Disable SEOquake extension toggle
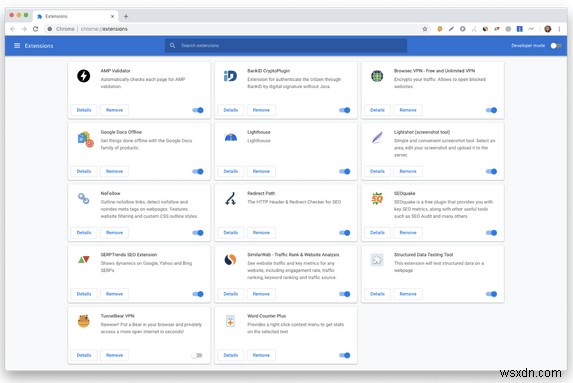 (x=492, y=233)
